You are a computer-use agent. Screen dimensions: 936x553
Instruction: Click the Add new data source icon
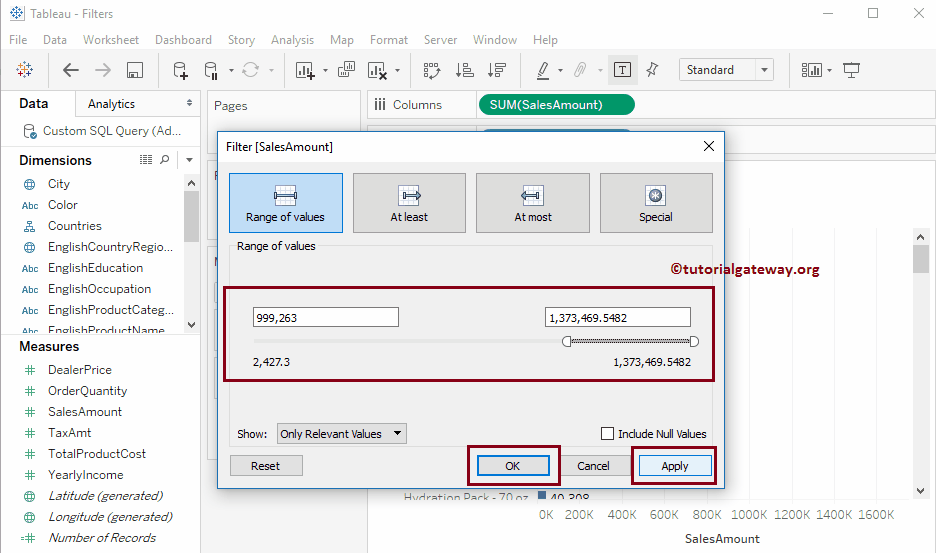click(x=180, y=70)
